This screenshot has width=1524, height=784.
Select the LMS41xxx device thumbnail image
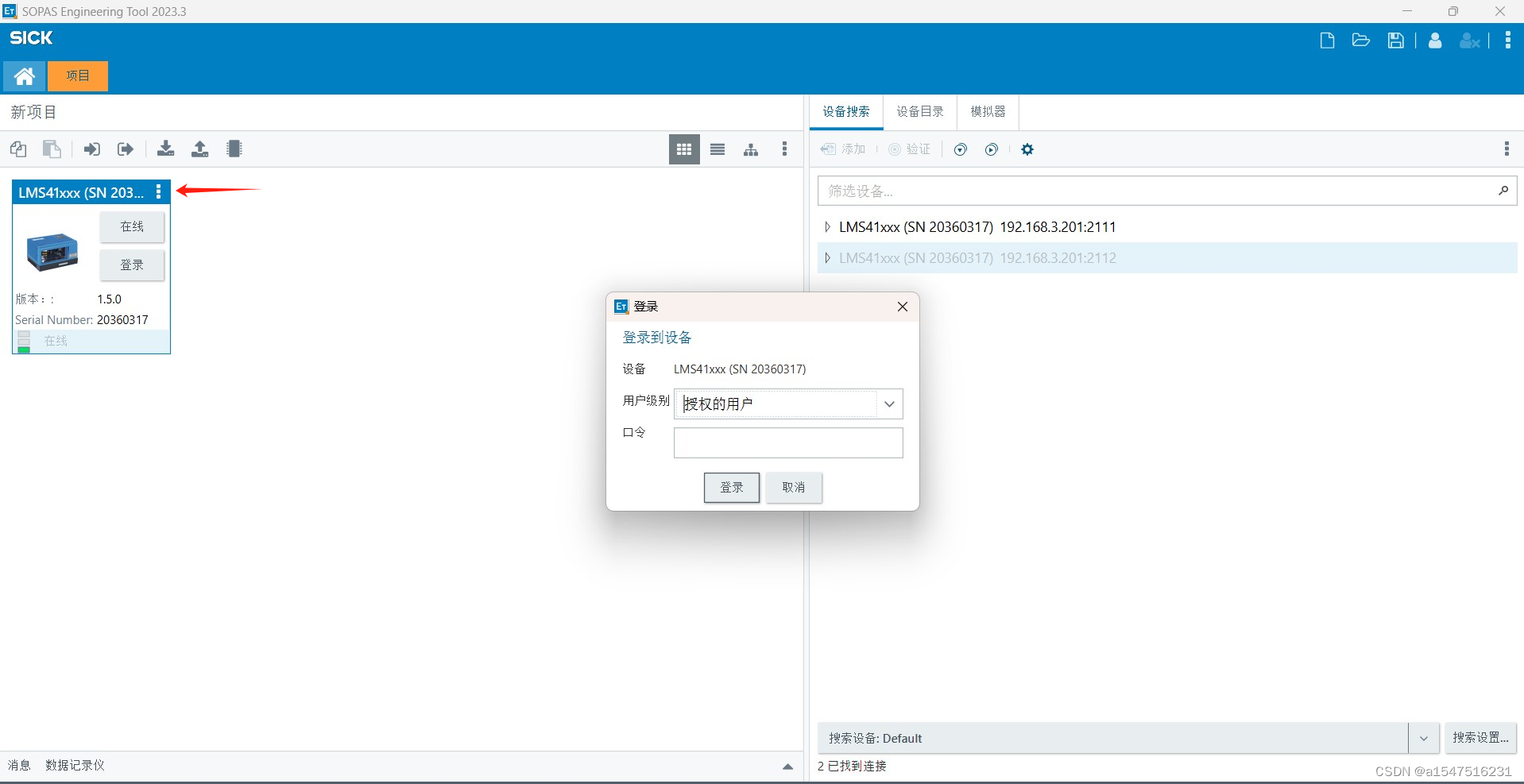pos(52,253)
